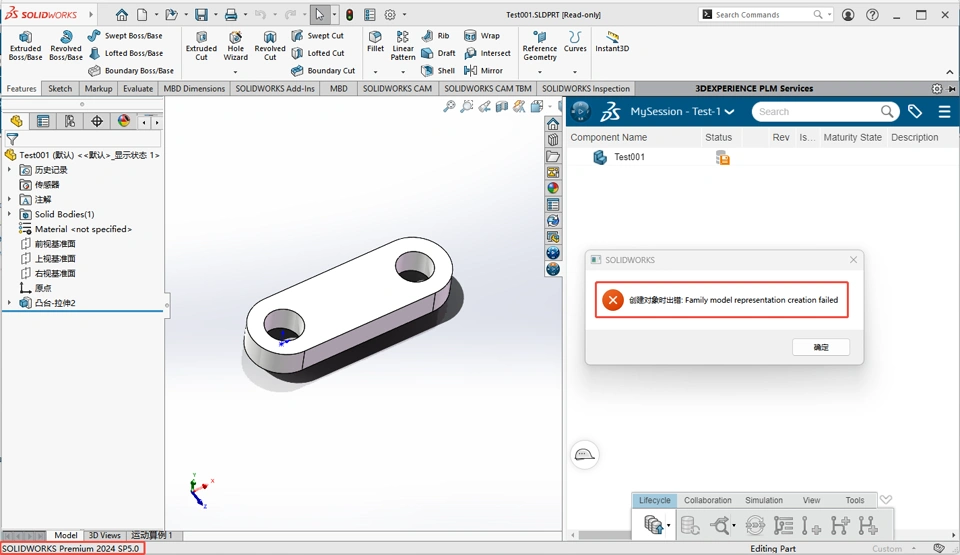Select the Rib tool
The height and width of the screenshot is (555, 960).
click(435, 36)
